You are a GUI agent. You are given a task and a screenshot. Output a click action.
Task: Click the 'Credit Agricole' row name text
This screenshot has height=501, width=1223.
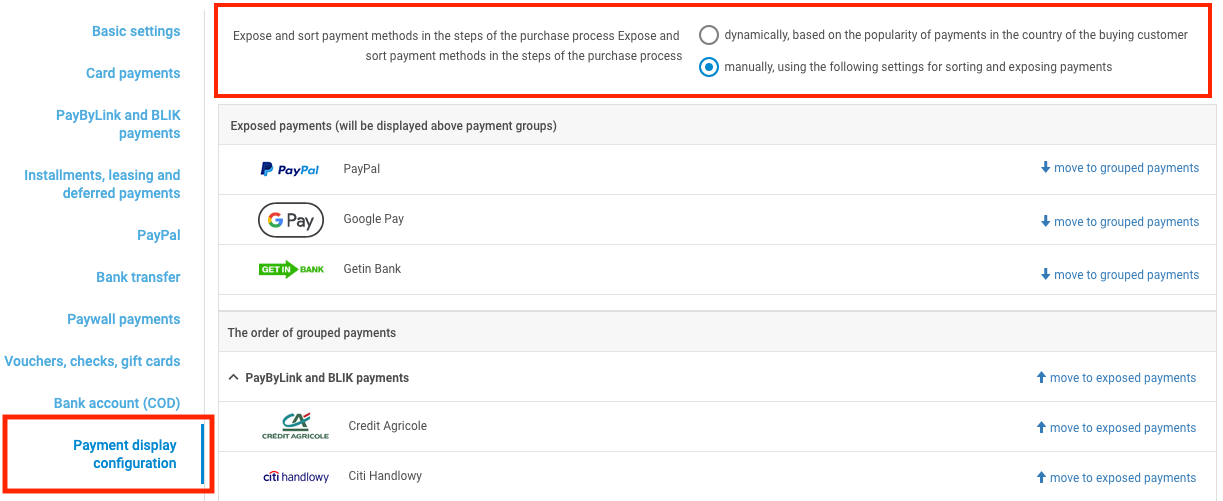coord(387,426)
